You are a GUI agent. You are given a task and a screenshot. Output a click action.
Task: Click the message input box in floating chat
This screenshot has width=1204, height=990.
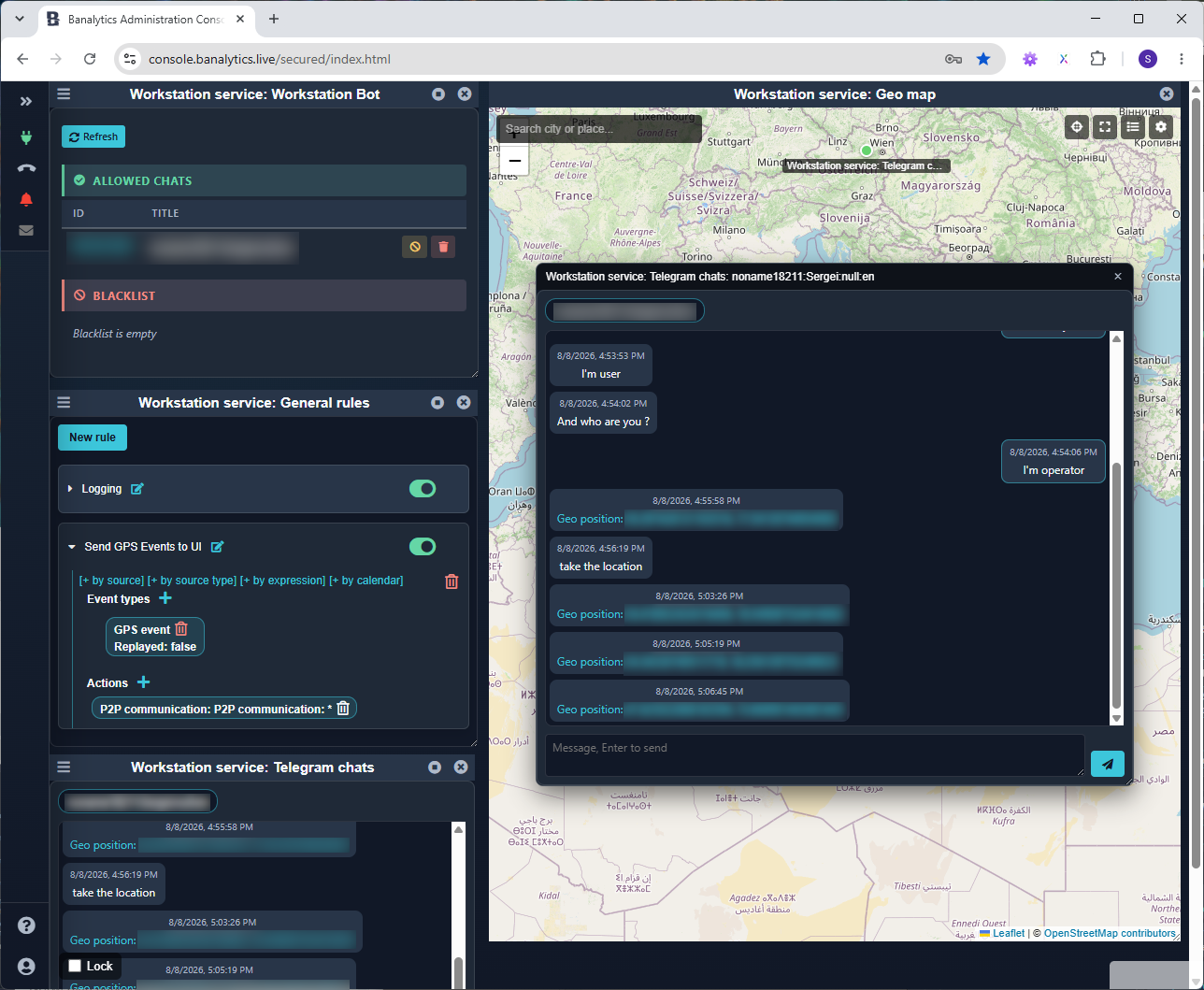815,755
